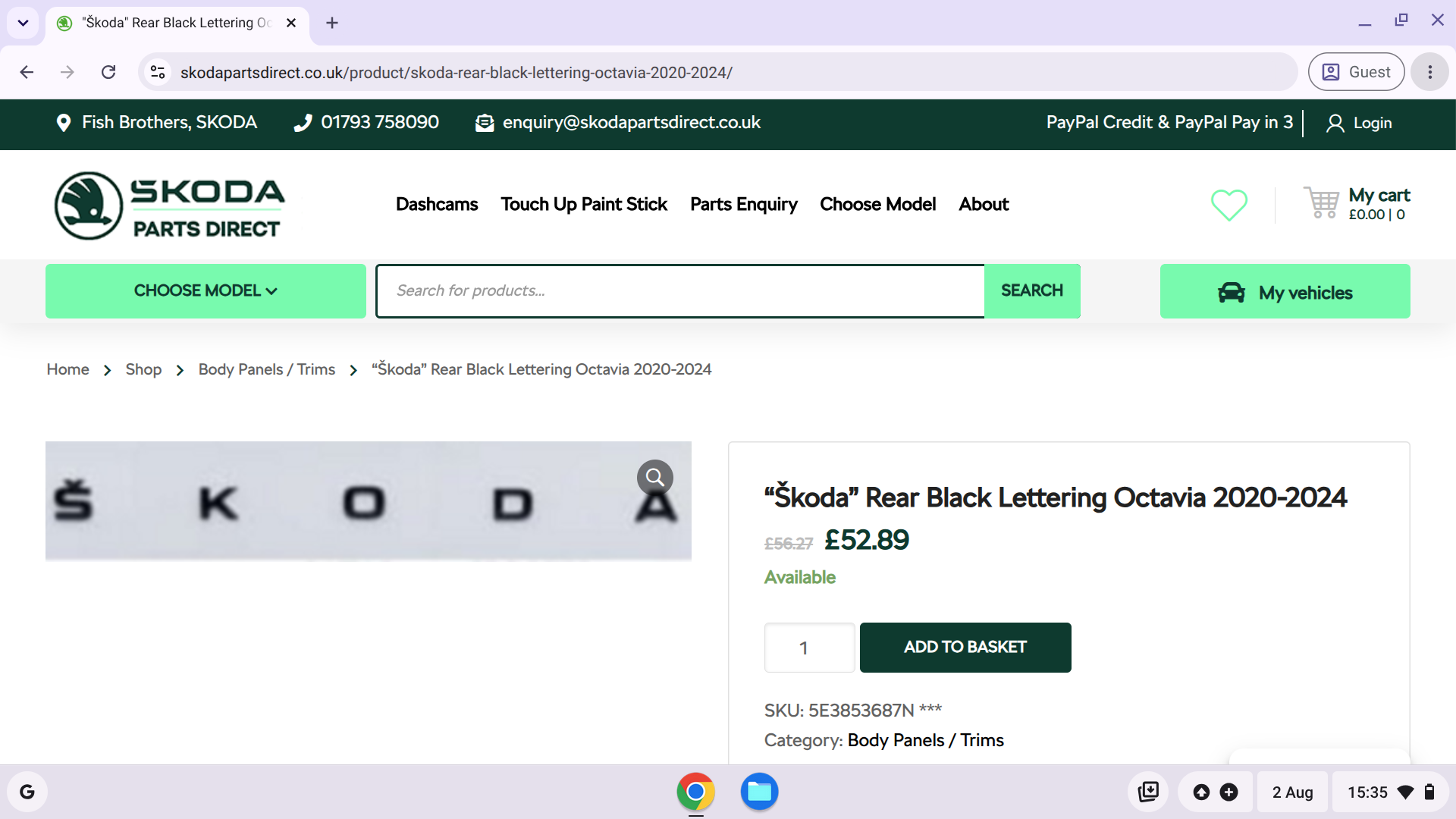
Task: Click the SEARCH button
Action: [1032, 290]
